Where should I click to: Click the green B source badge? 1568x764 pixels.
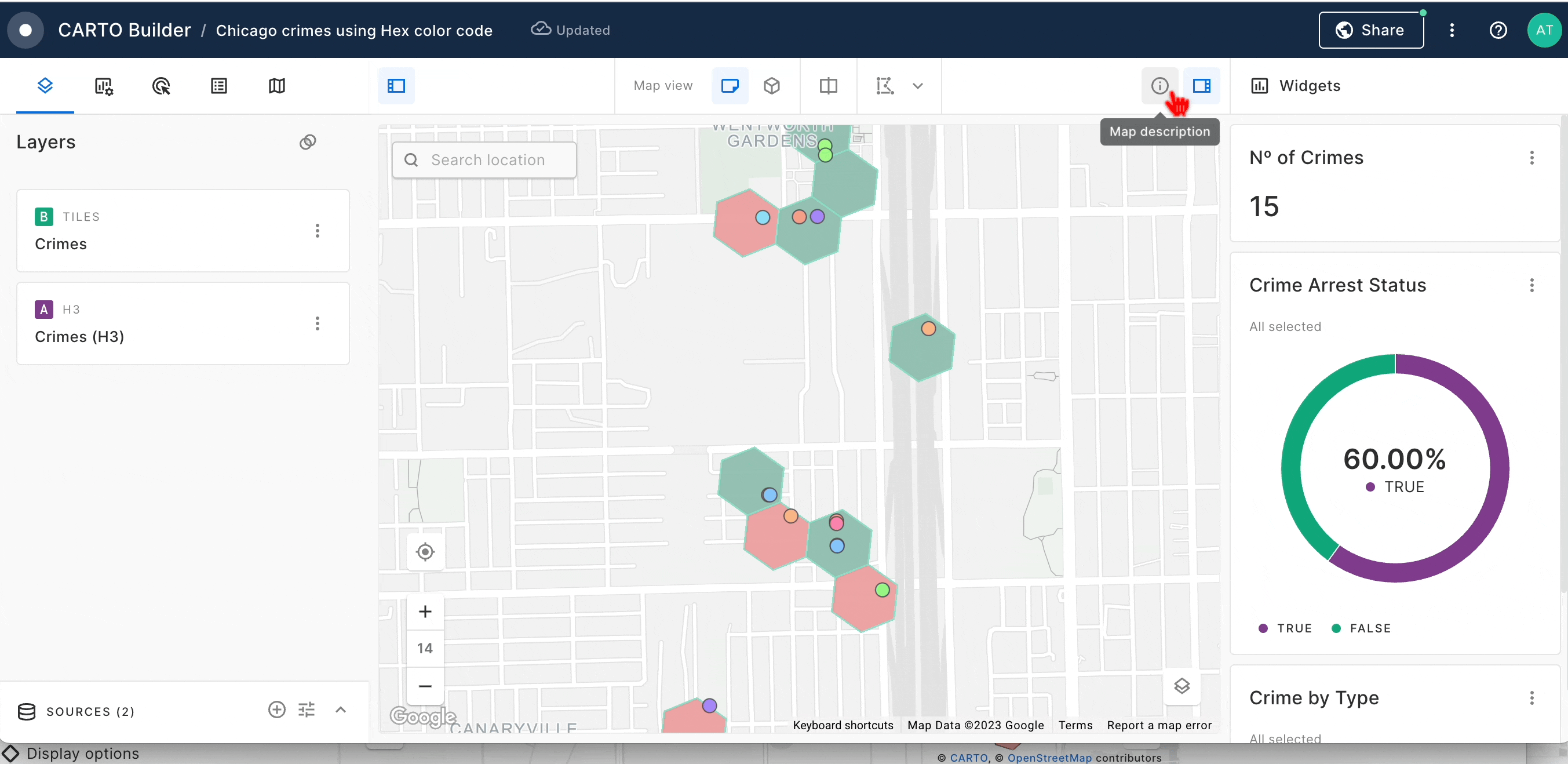(43, 217)
